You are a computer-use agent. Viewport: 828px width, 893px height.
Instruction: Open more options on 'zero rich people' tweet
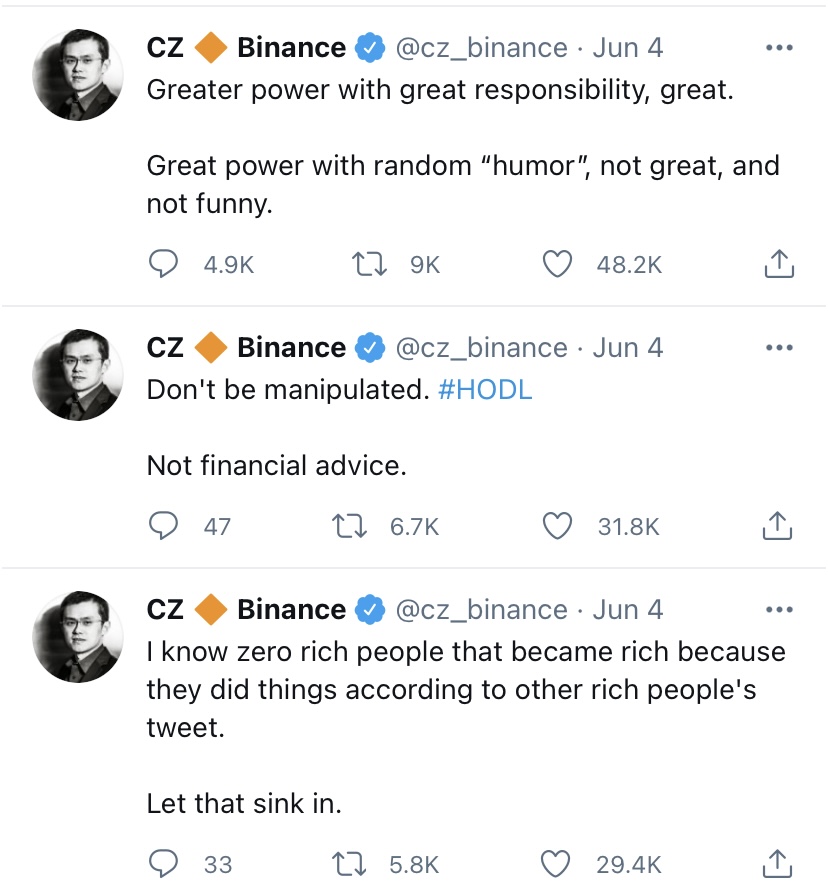[x=778, y=610]
